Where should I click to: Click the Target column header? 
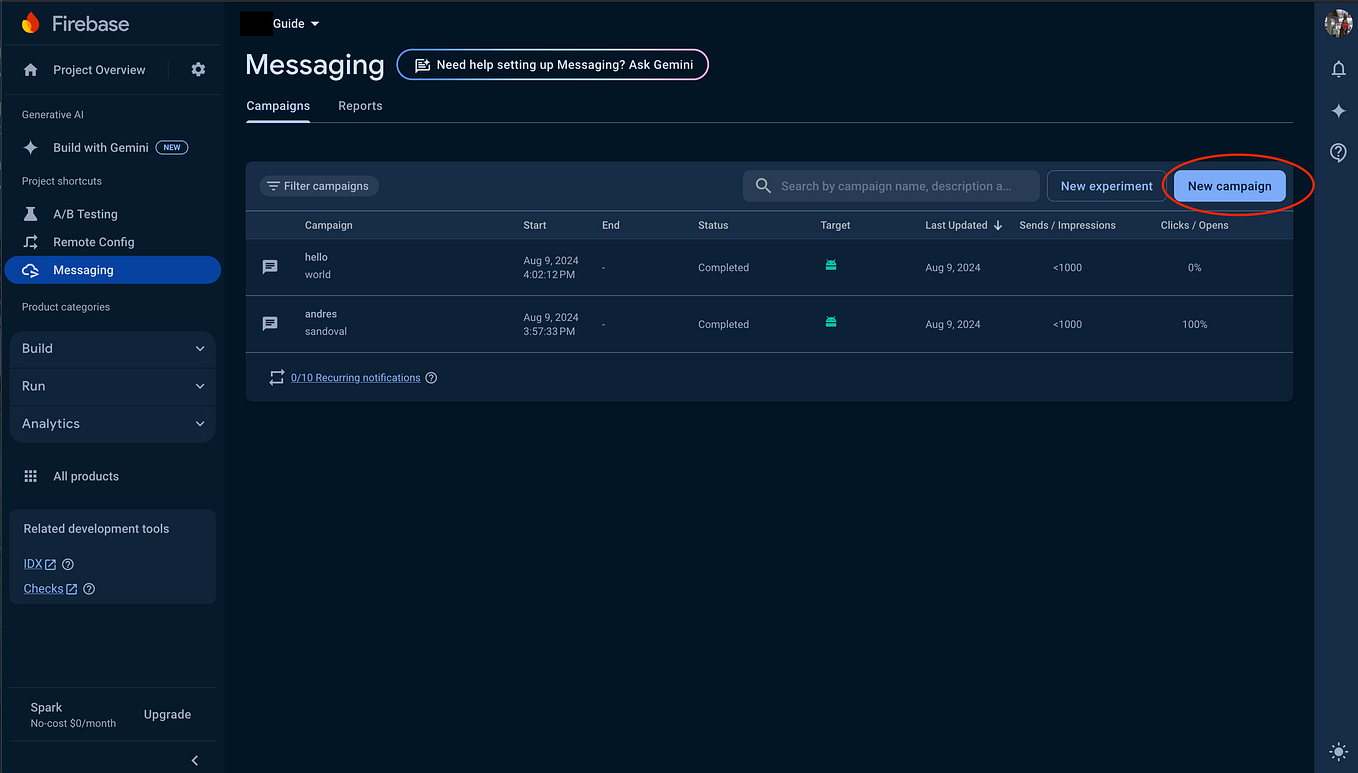pyautogui.click(x=835, y=225)
